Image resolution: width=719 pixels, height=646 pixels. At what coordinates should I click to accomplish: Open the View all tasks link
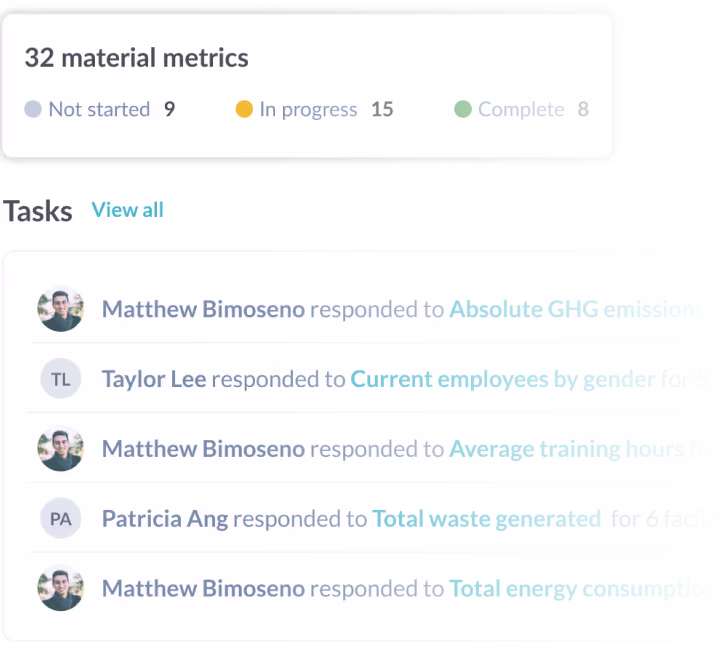pos(127,210)
